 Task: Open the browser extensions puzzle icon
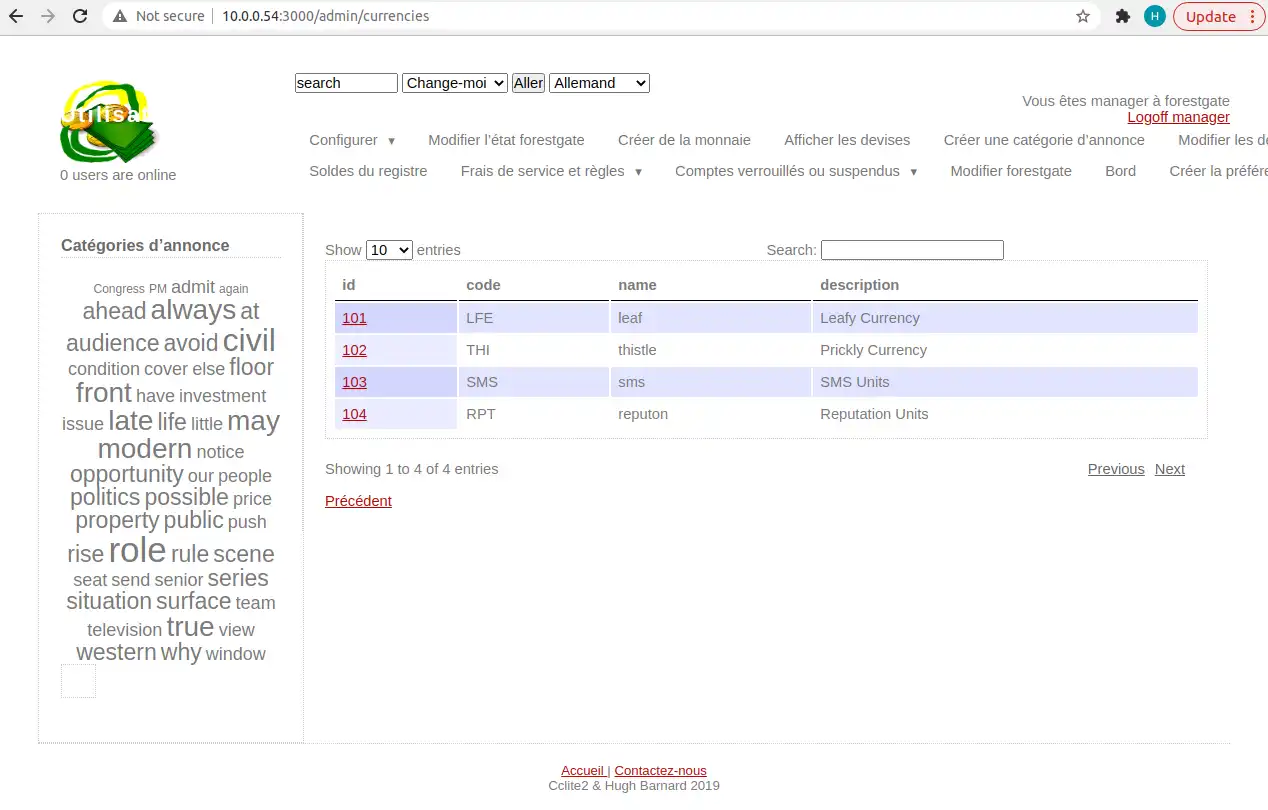[x=1123, y=16]
